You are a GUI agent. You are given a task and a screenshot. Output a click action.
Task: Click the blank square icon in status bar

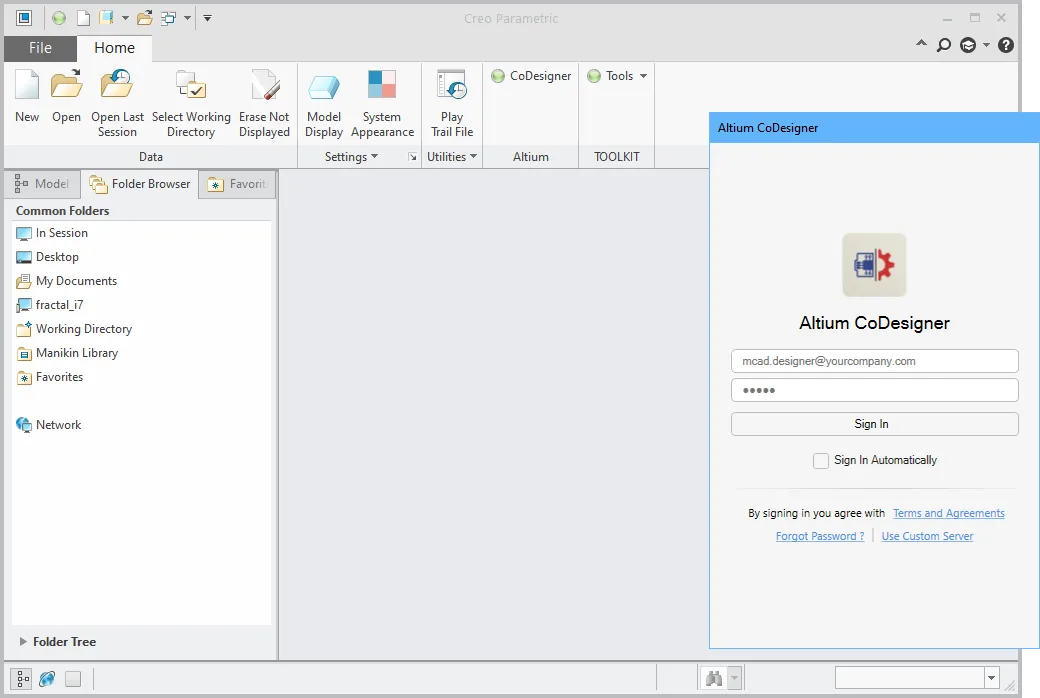click(x=73, y=679)
